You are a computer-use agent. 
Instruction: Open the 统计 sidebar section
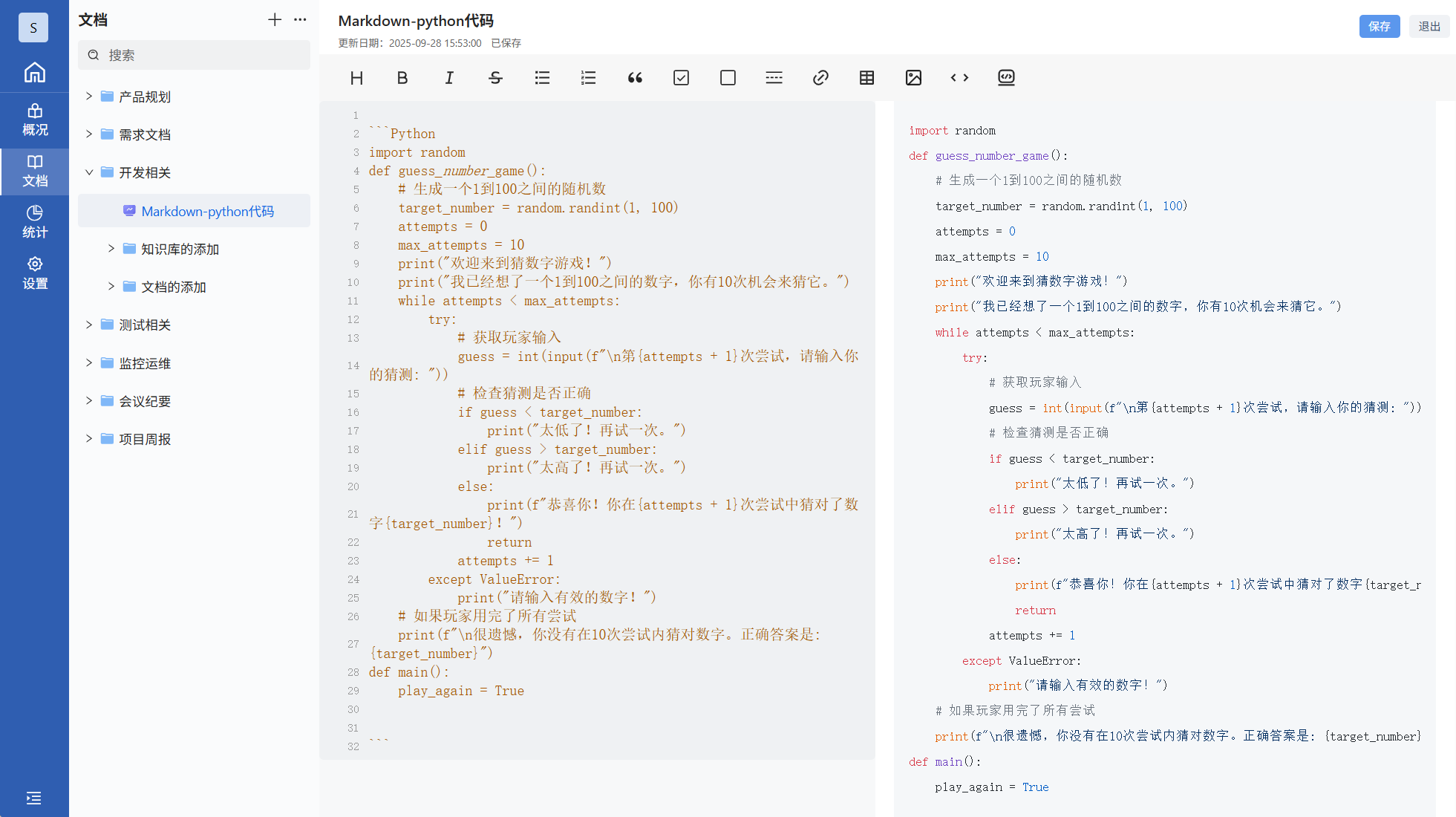(x=34, y=221)
